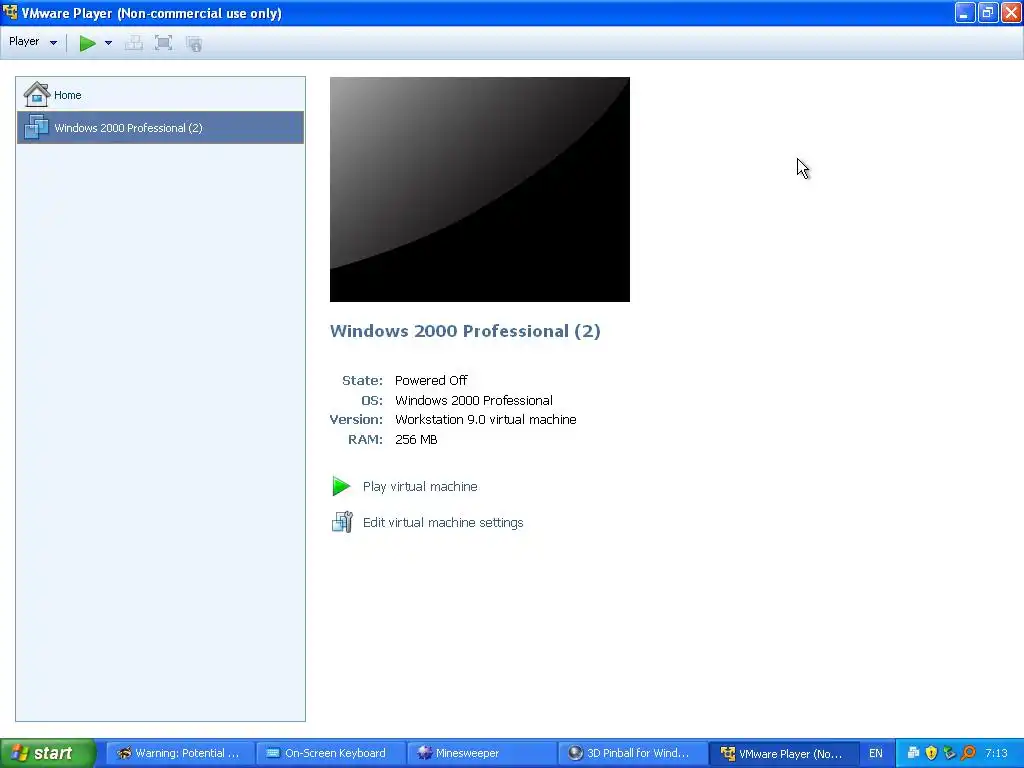
Task: Click the EN language indicator
Action: 876,753
